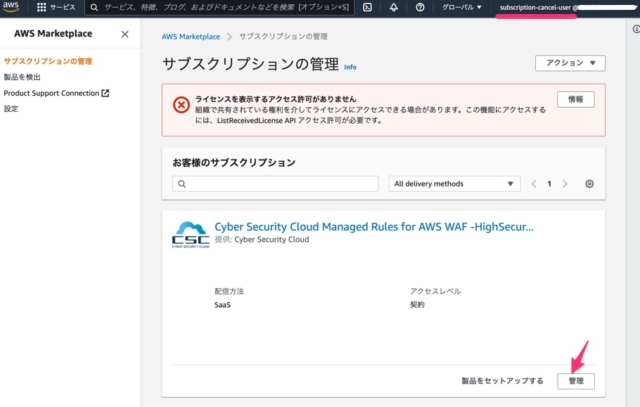Click the CSC product logo
Image resolution: width=640 pixels, height=407 pixels.
(x=191, y=235)
